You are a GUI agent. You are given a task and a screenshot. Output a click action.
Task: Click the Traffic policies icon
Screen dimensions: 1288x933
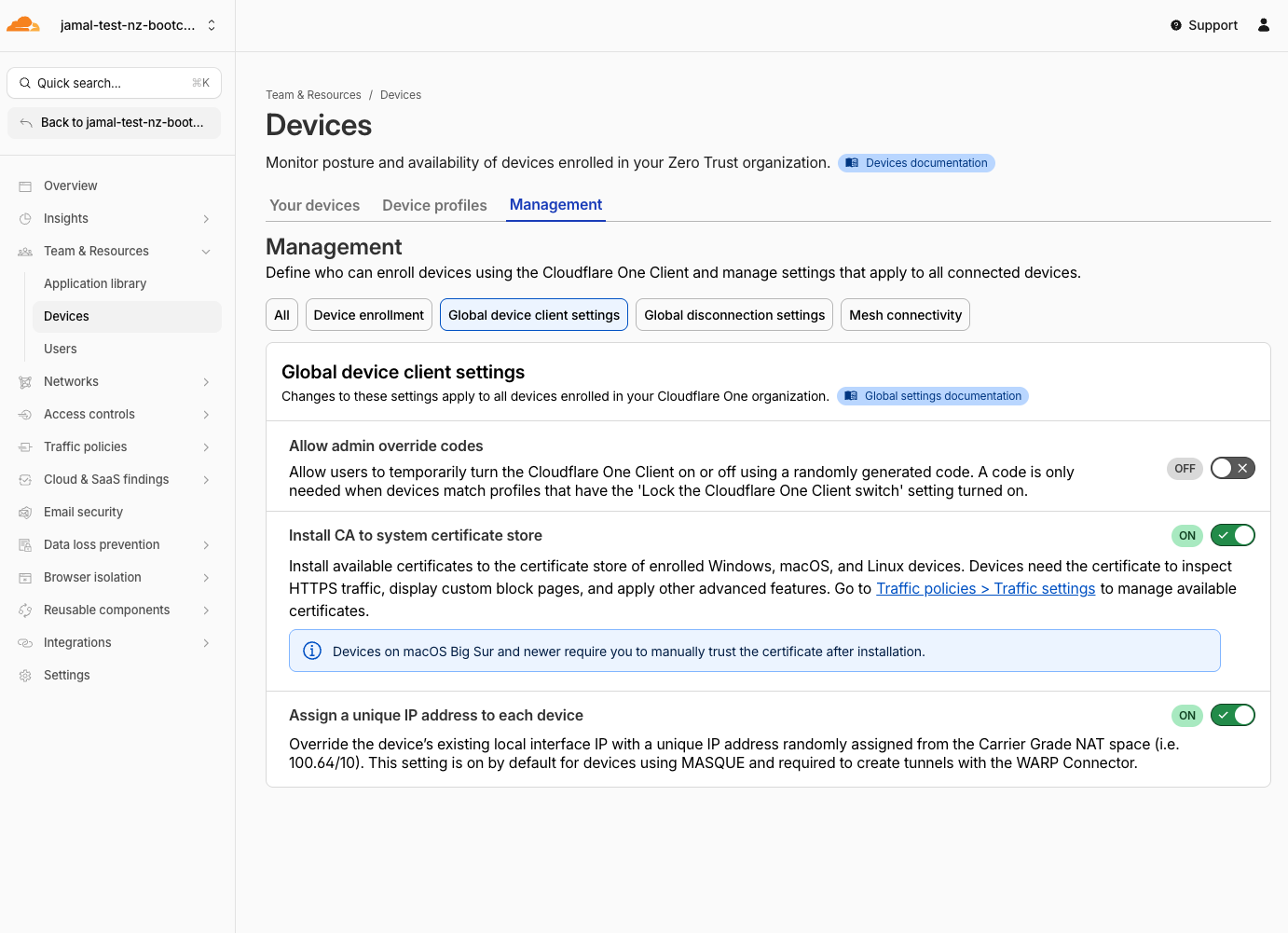pyautogui.click(x=25, y=447)
